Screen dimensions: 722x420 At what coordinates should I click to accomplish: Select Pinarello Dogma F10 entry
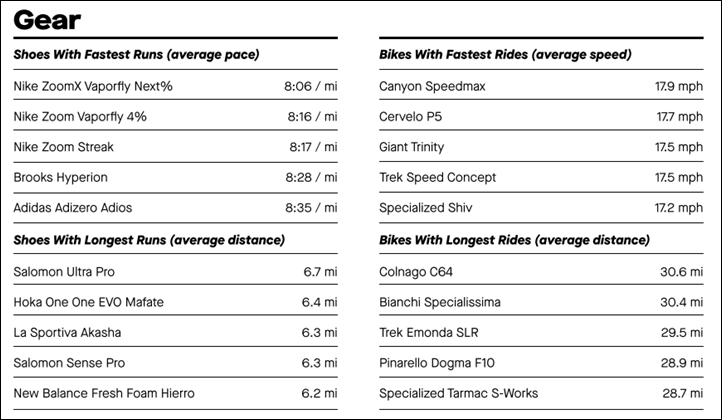(541, 363)
